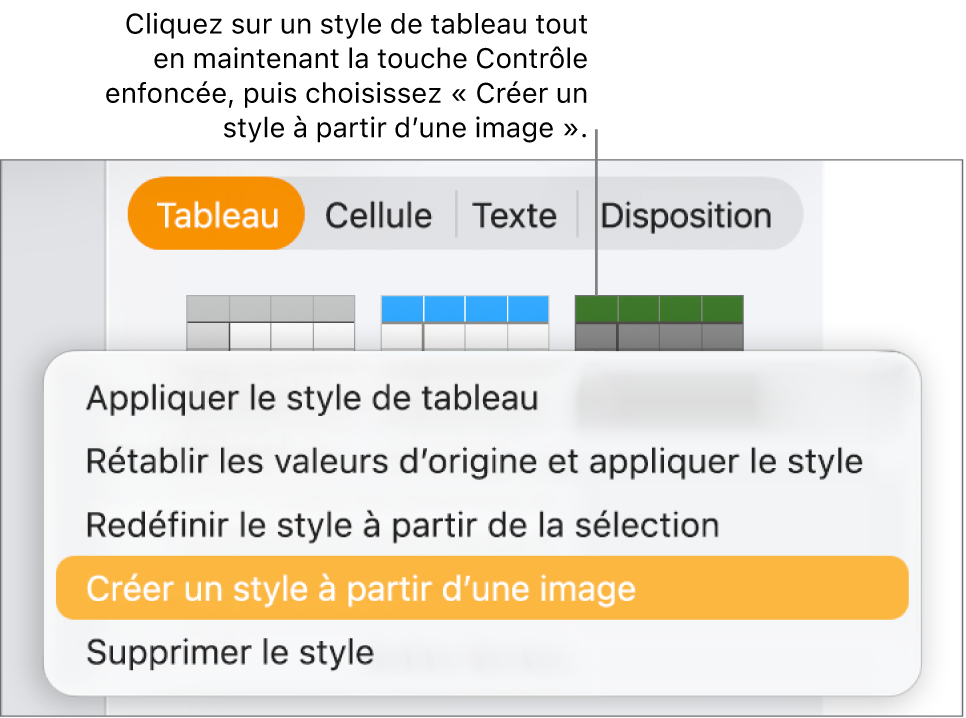Select the gray table style thumbnail
966x718 pixels.
point(272,318)
